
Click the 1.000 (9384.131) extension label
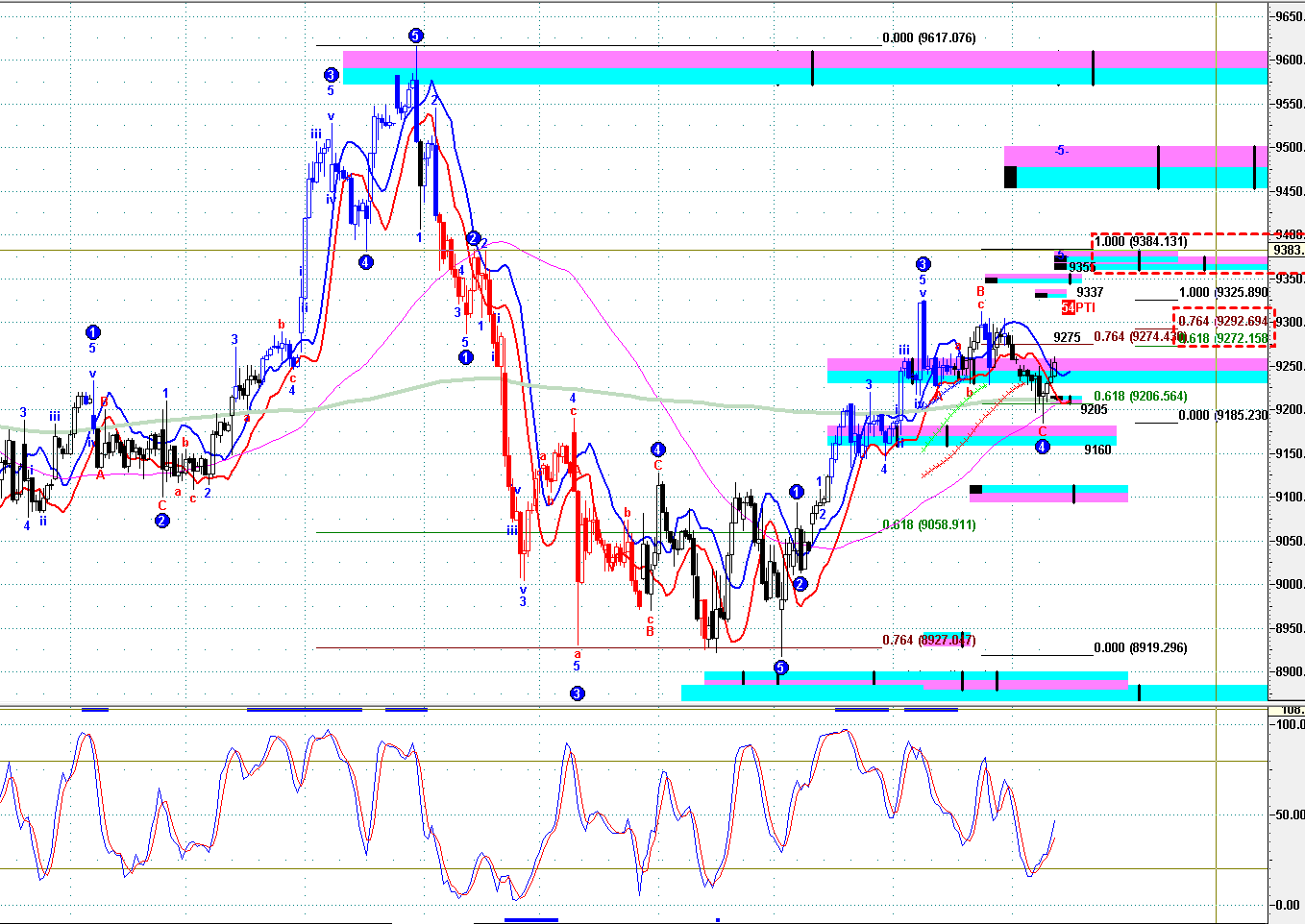pos(1141,241)
